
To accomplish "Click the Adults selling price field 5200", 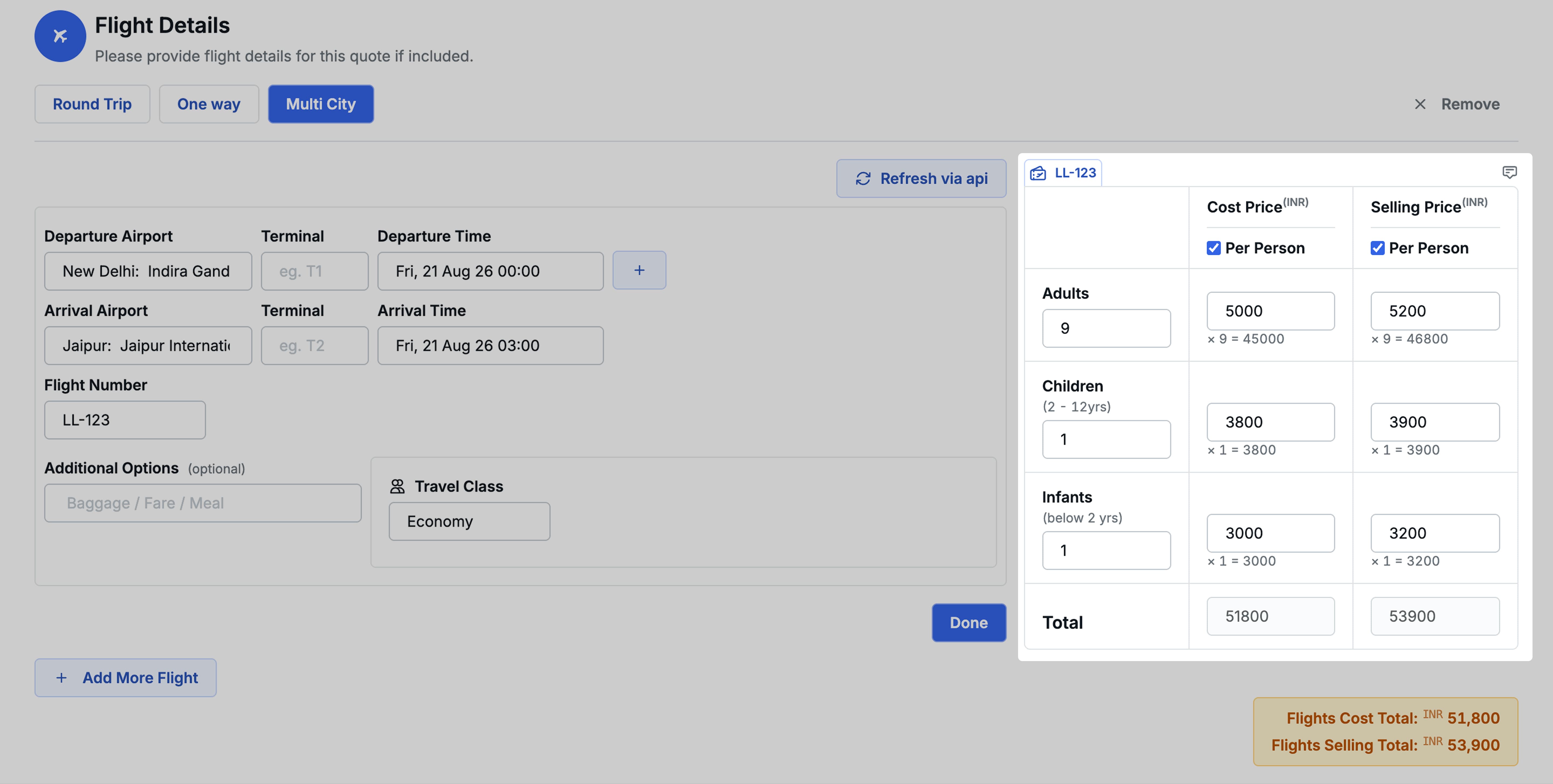I will pyautogui.click(x=1435, y=311).
